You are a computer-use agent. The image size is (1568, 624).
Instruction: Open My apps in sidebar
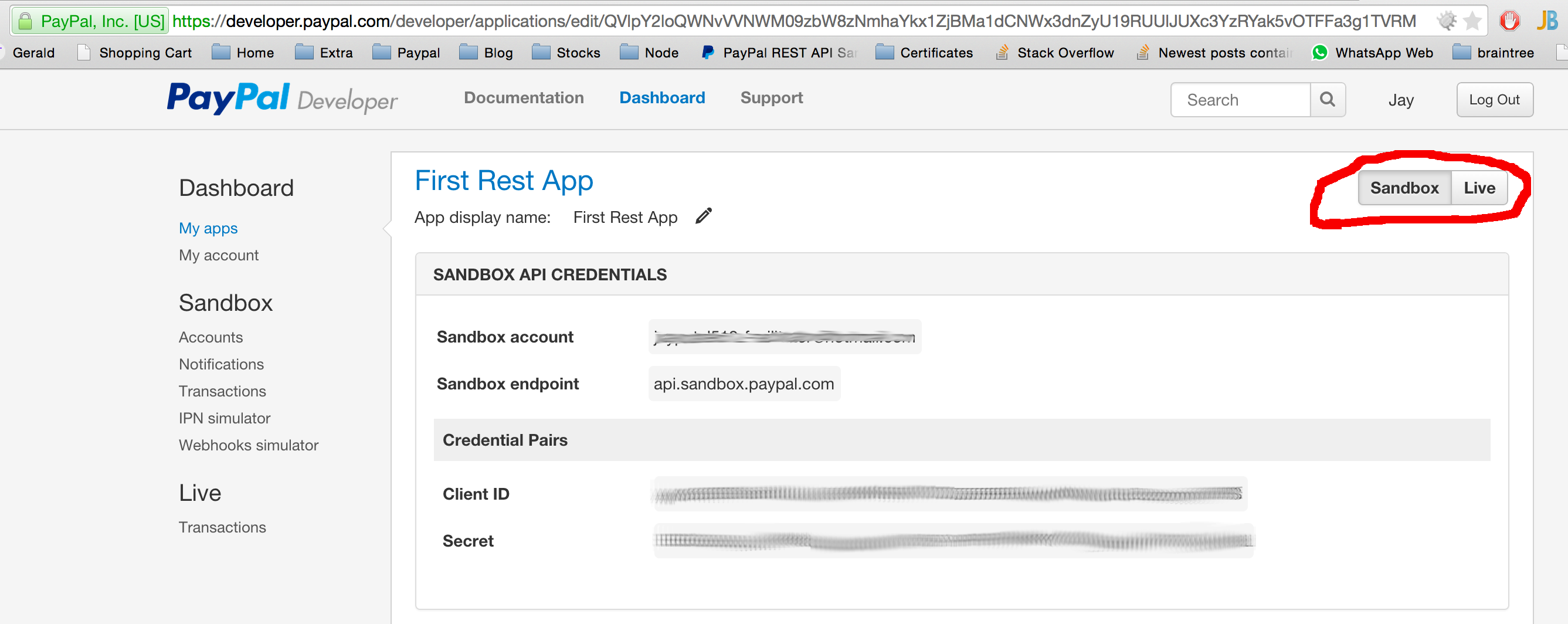tap(208, 228)
